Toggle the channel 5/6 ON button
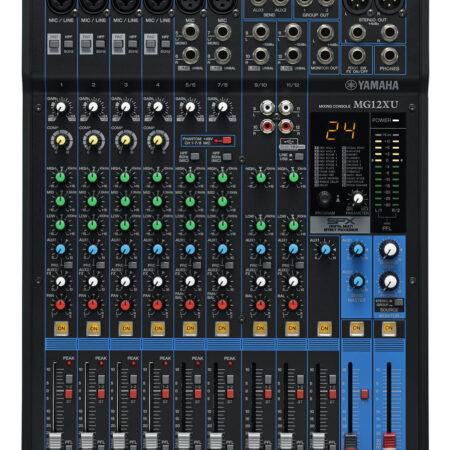 pos(190,329)
